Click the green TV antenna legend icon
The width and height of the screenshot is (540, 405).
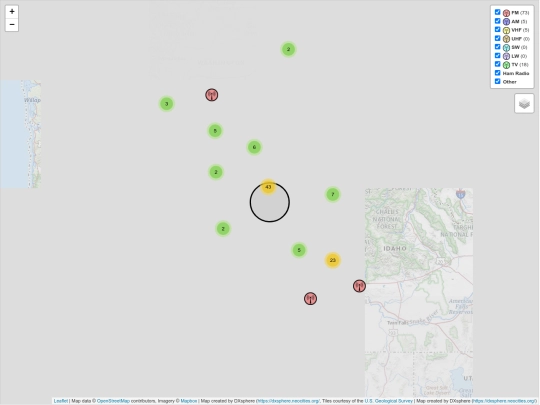[506, 65]
